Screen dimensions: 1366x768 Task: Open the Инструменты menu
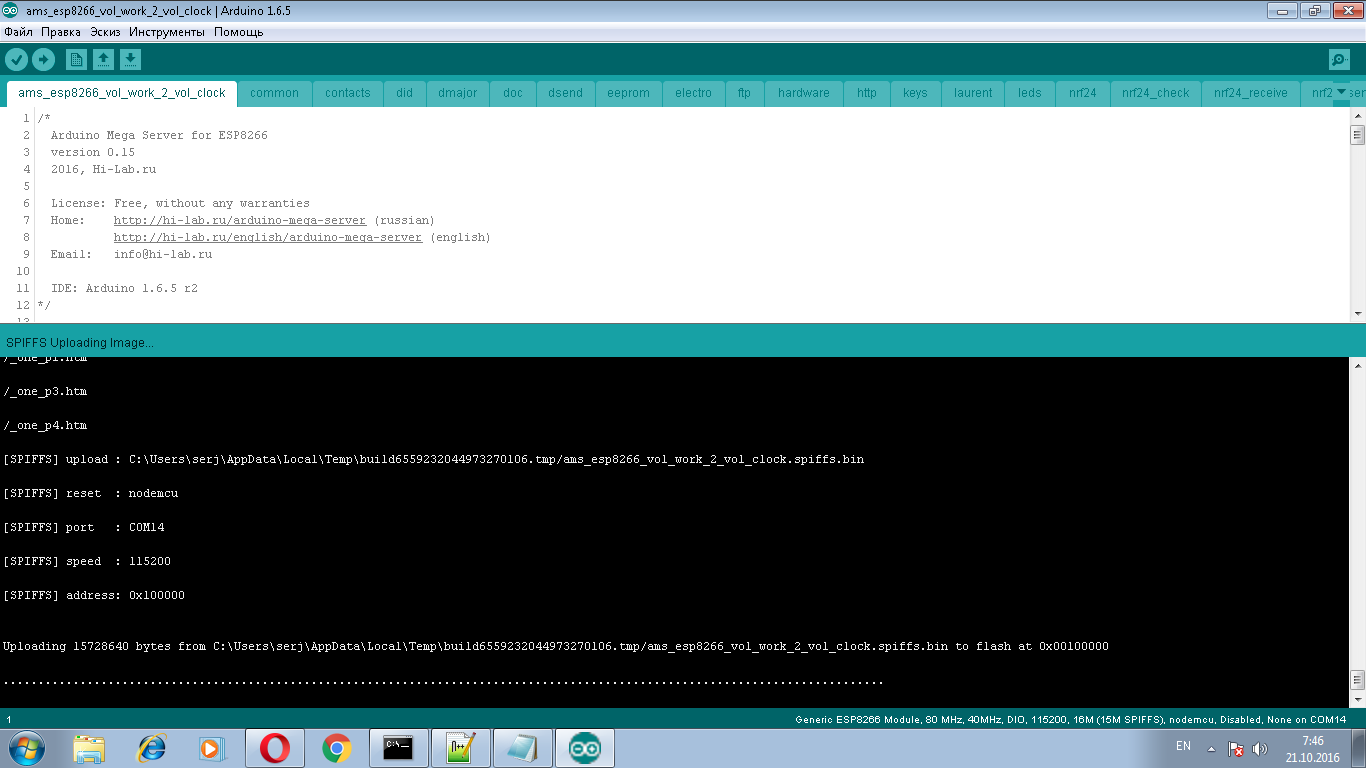[x=167, y=32]
